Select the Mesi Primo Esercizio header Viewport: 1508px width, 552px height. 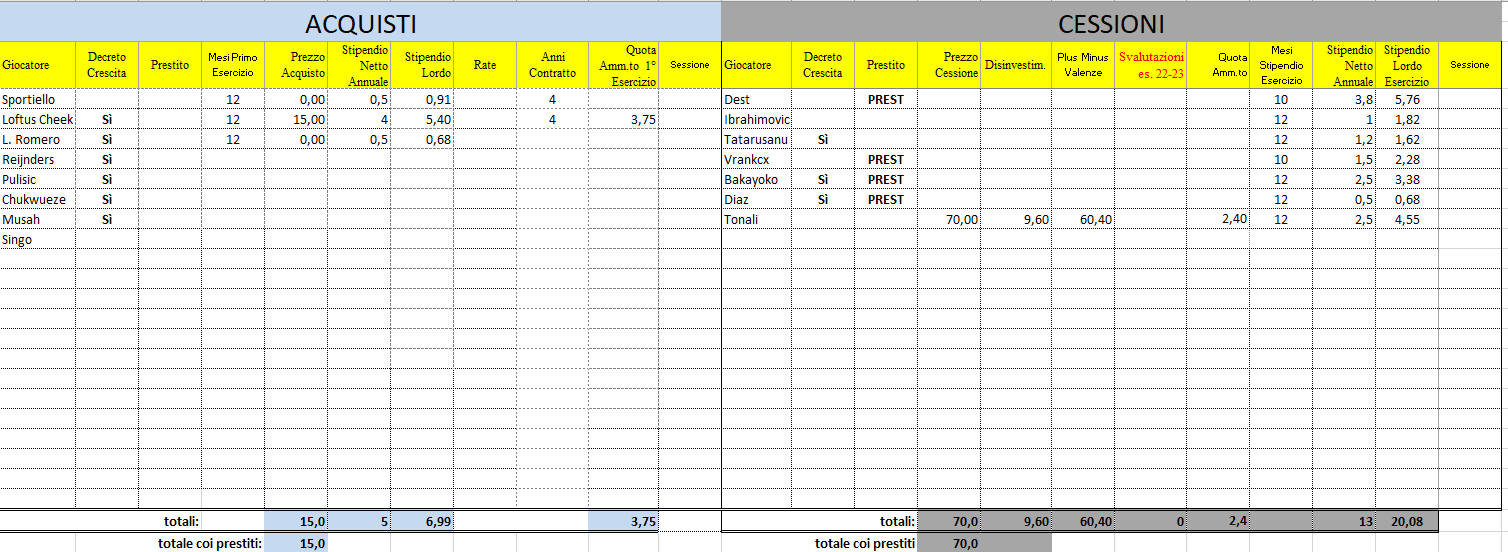click(233, 65)
